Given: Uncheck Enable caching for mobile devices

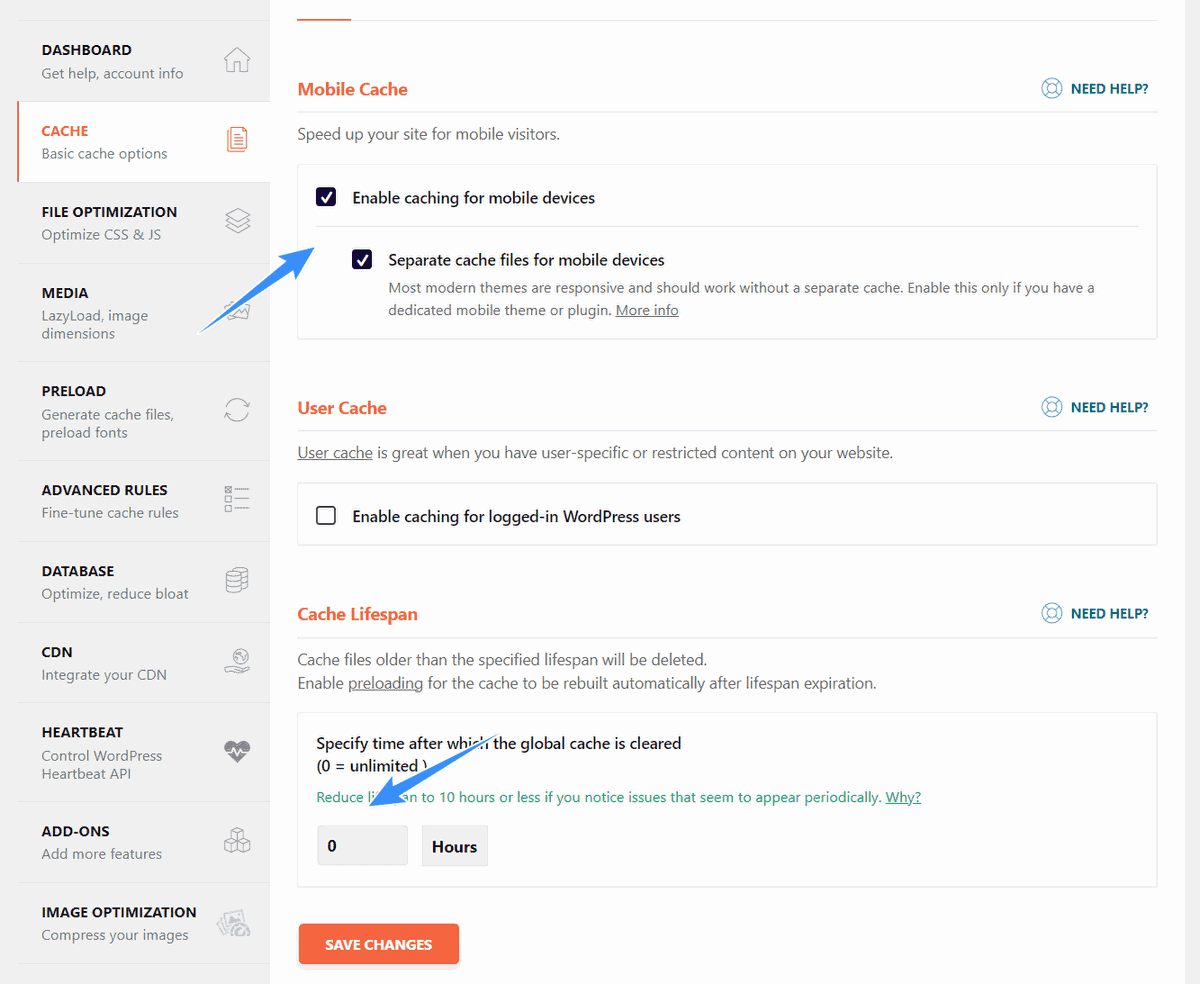Looking at the screenshot, I should coord(326,197).
